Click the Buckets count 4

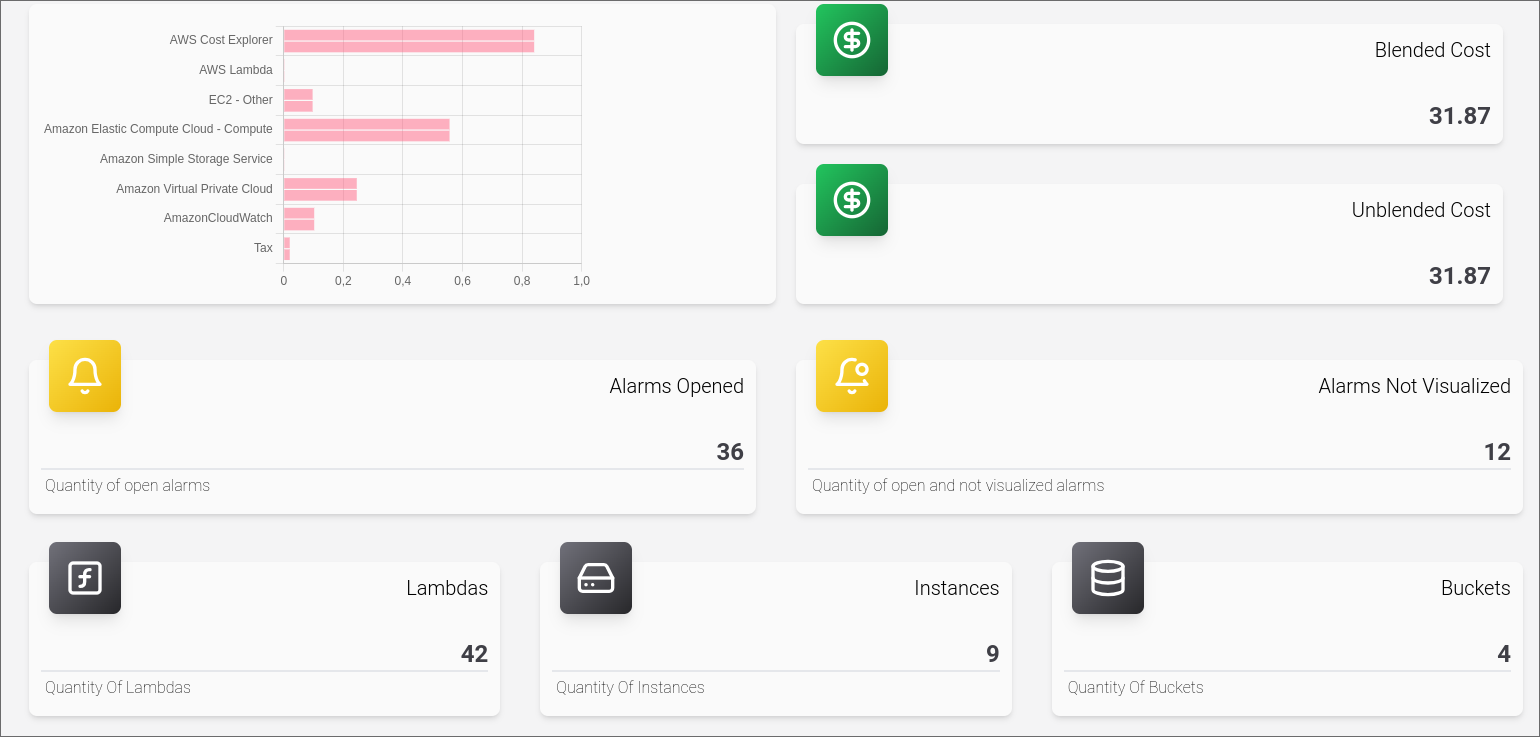pyautogui.click(x=1504, y=654)
